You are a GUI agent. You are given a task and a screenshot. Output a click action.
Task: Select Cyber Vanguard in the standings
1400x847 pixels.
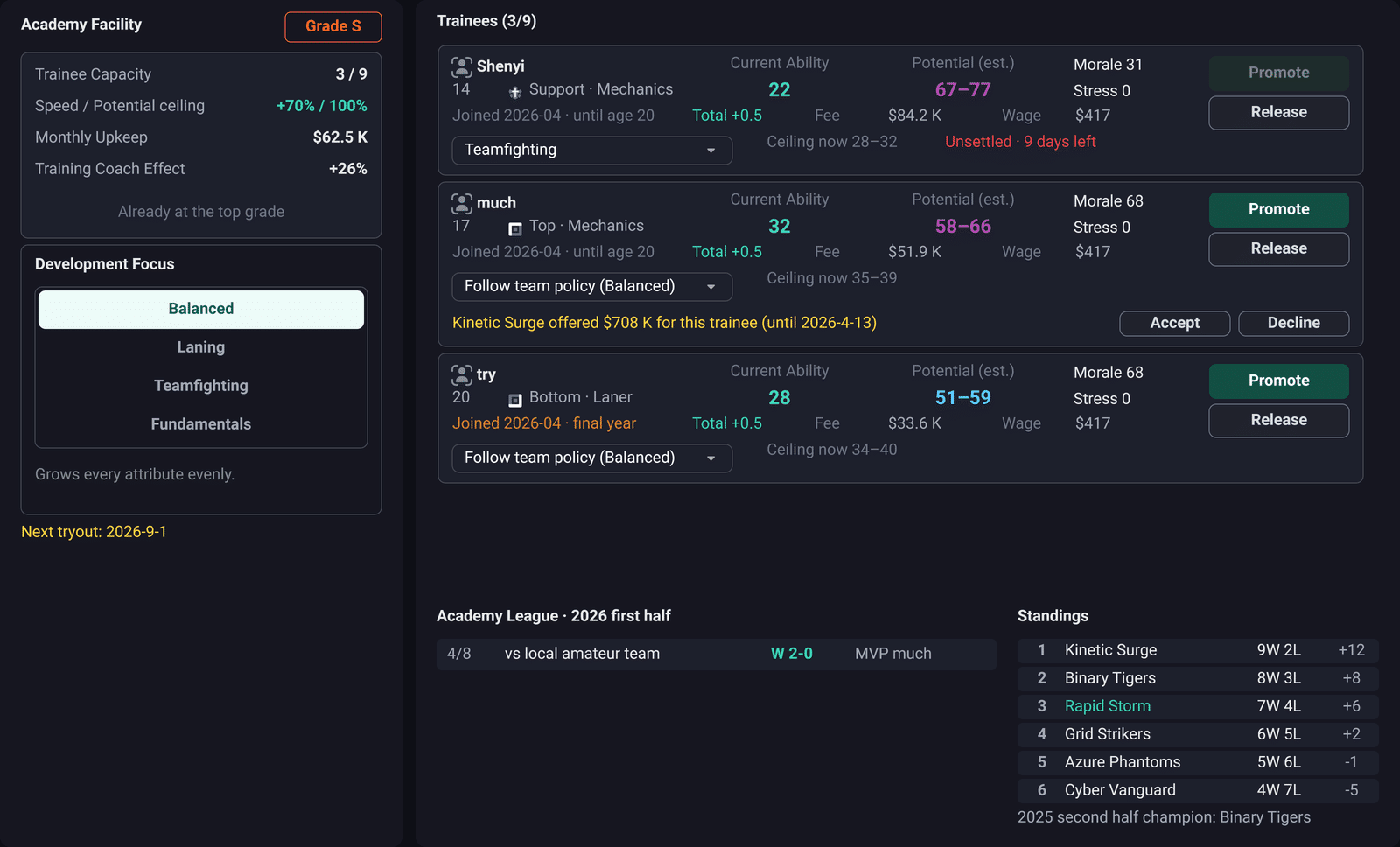tap(1198, 790)
